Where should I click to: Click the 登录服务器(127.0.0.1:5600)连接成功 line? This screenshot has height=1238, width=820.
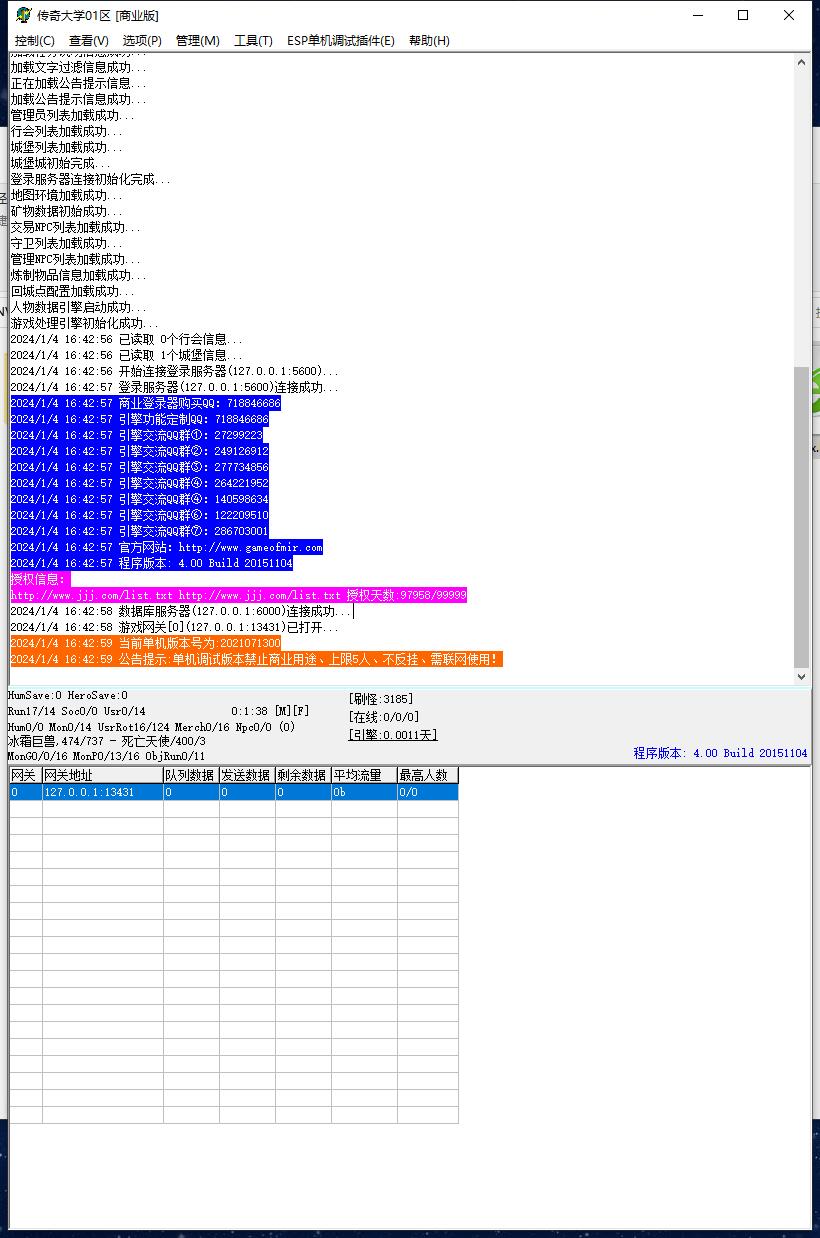coord(174,387)
